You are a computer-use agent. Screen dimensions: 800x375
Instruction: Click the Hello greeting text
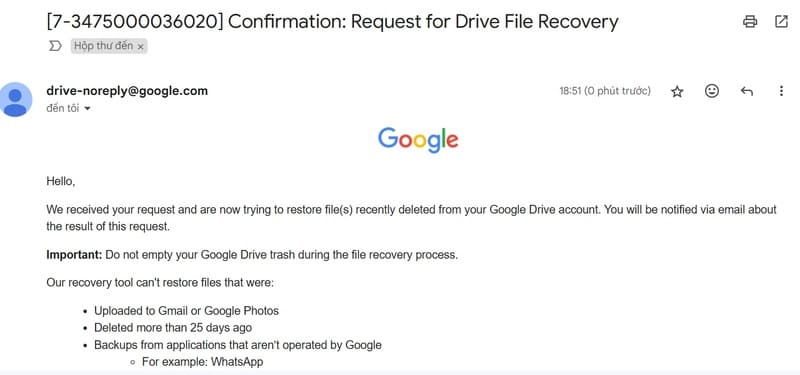tap(61, 181)
